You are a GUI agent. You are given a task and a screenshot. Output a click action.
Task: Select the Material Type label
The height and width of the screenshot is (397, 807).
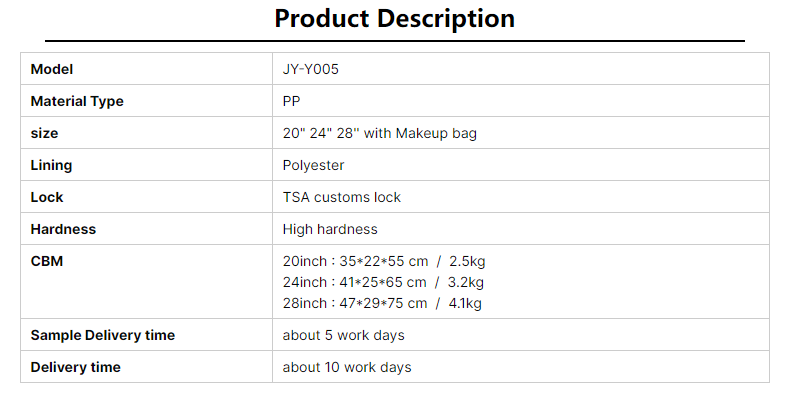(x=77, y=101)
